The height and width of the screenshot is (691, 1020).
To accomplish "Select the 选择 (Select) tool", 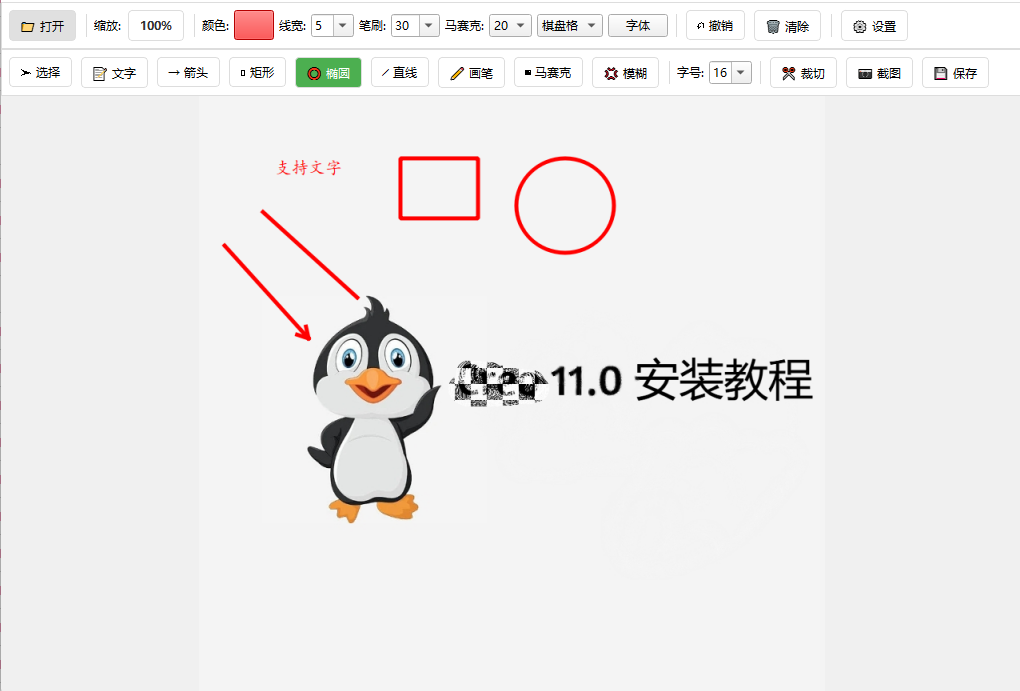I will (40, 72).
